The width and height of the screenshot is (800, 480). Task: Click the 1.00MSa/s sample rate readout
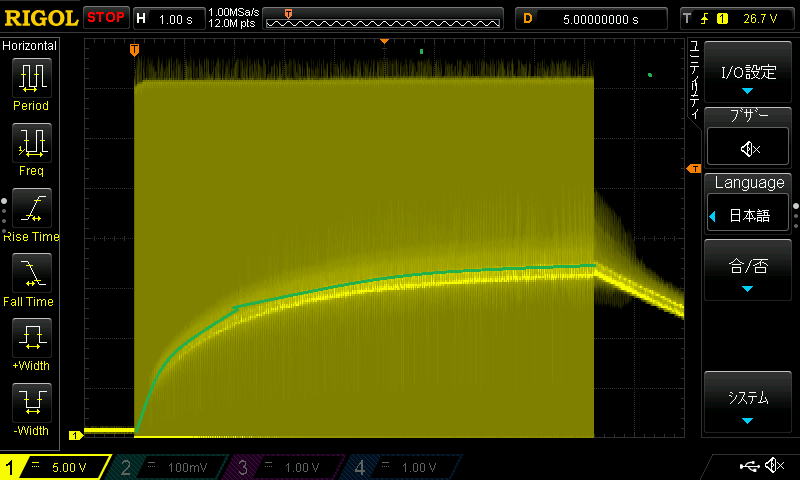(234, 12)
